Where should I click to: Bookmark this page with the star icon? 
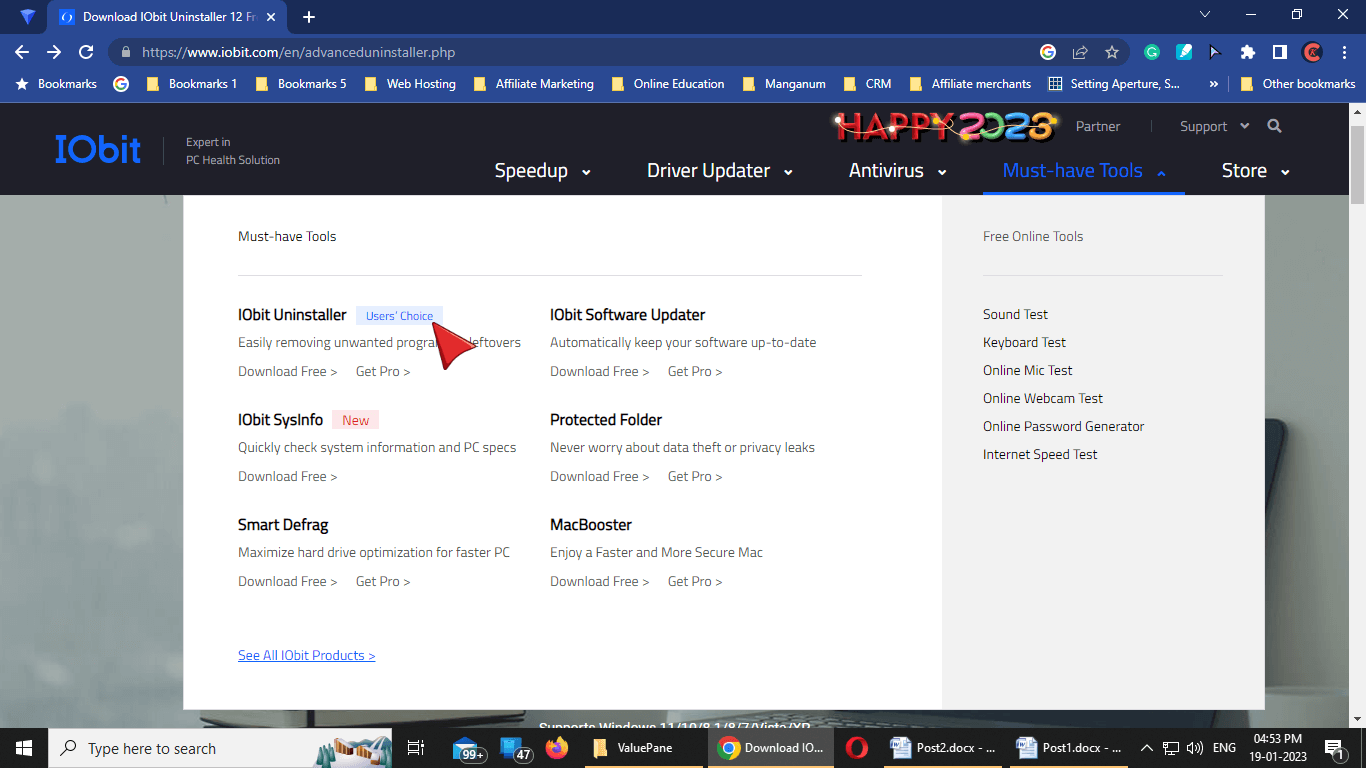[x=1112, y=52]
